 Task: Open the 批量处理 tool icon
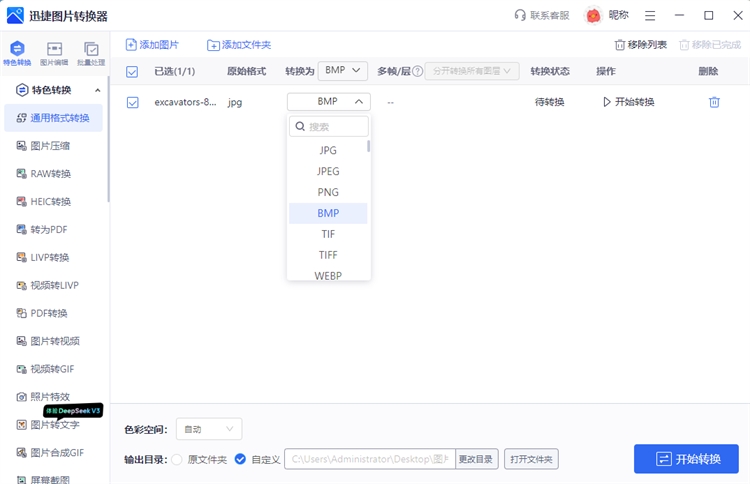(91, 49)
